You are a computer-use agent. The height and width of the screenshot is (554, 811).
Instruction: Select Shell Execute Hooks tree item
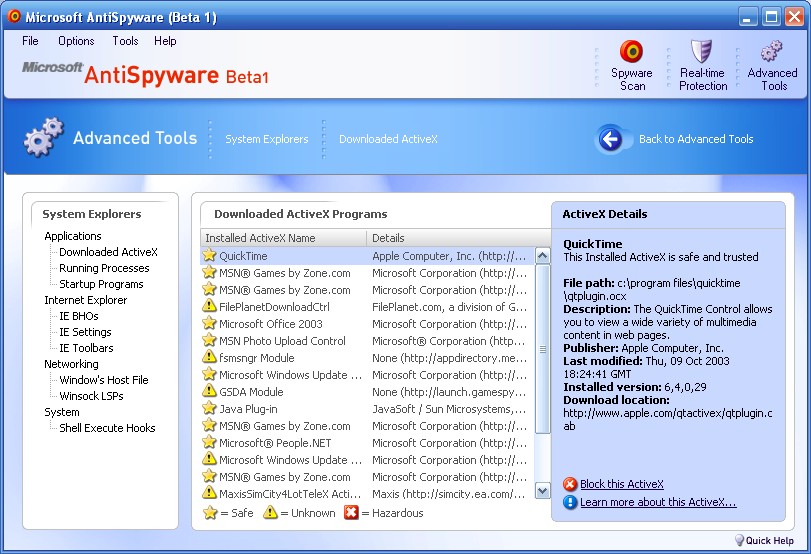(107, 428)
